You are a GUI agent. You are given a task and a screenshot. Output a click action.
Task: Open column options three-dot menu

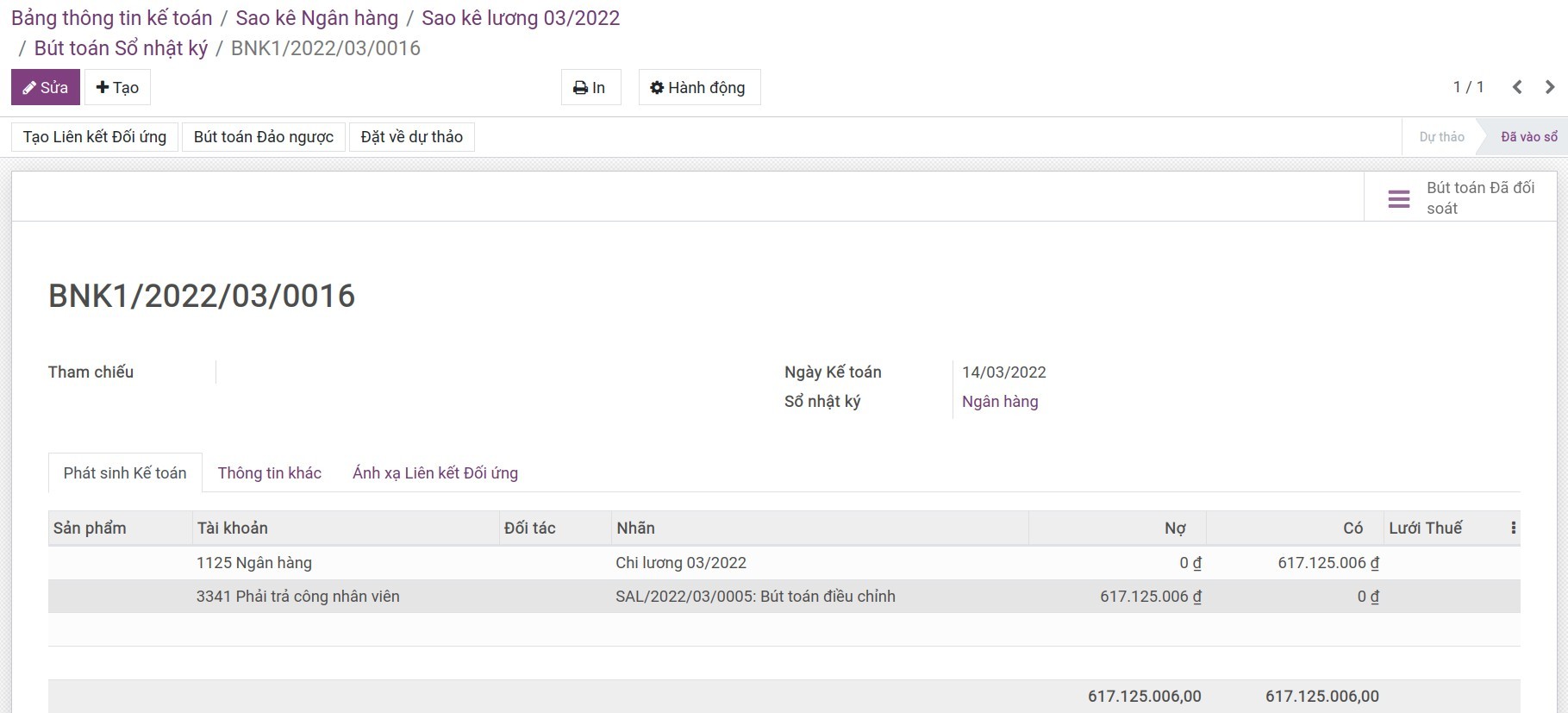pos(1513,528)
